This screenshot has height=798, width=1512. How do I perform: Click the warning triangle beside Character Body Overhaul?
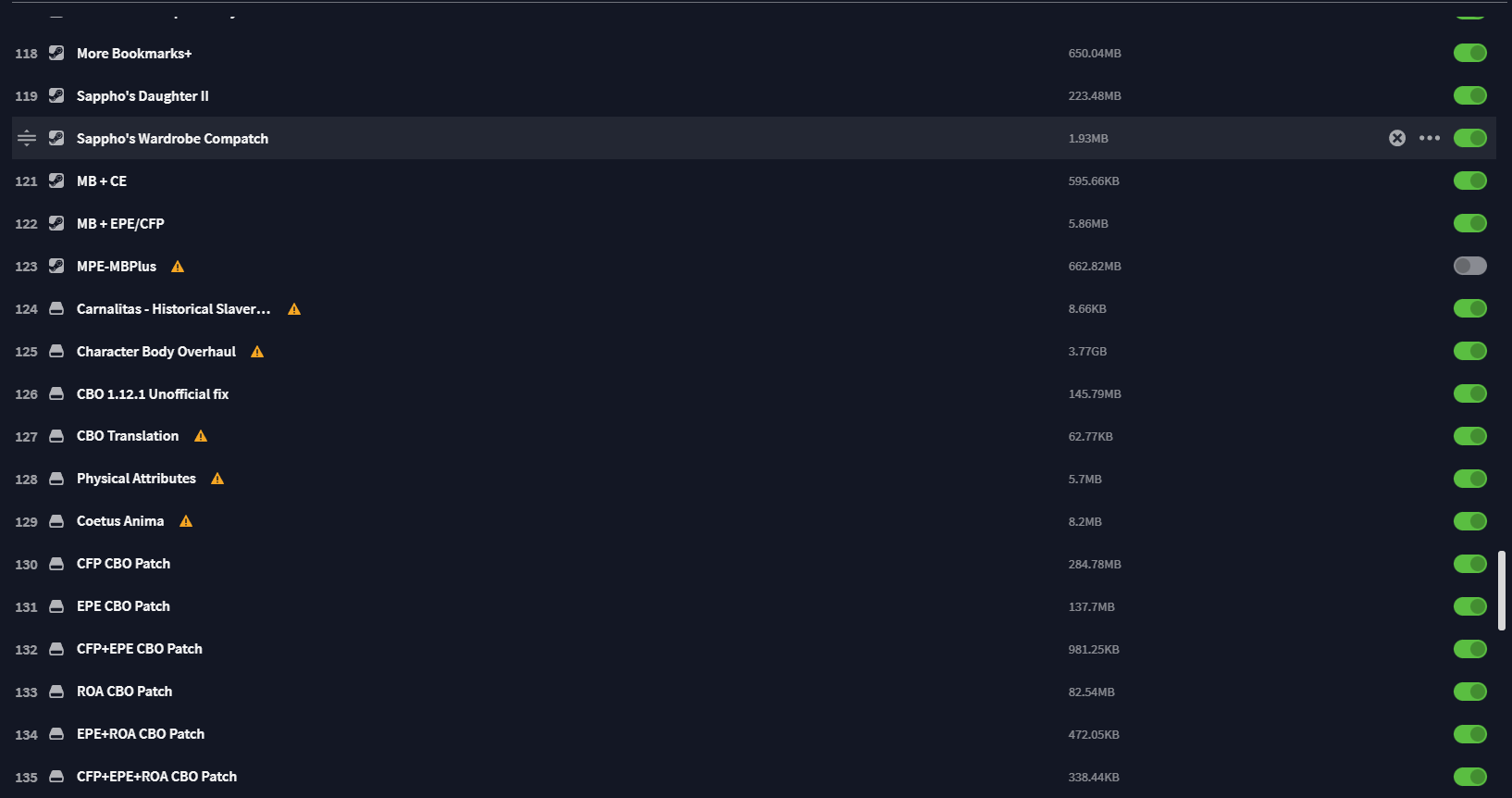point(257,352)
